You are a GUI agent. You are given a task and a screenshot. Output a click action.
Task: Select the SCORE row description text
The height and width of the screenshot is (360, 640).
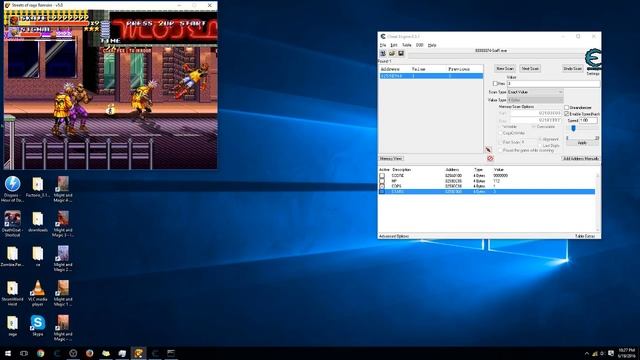point(398,176)
